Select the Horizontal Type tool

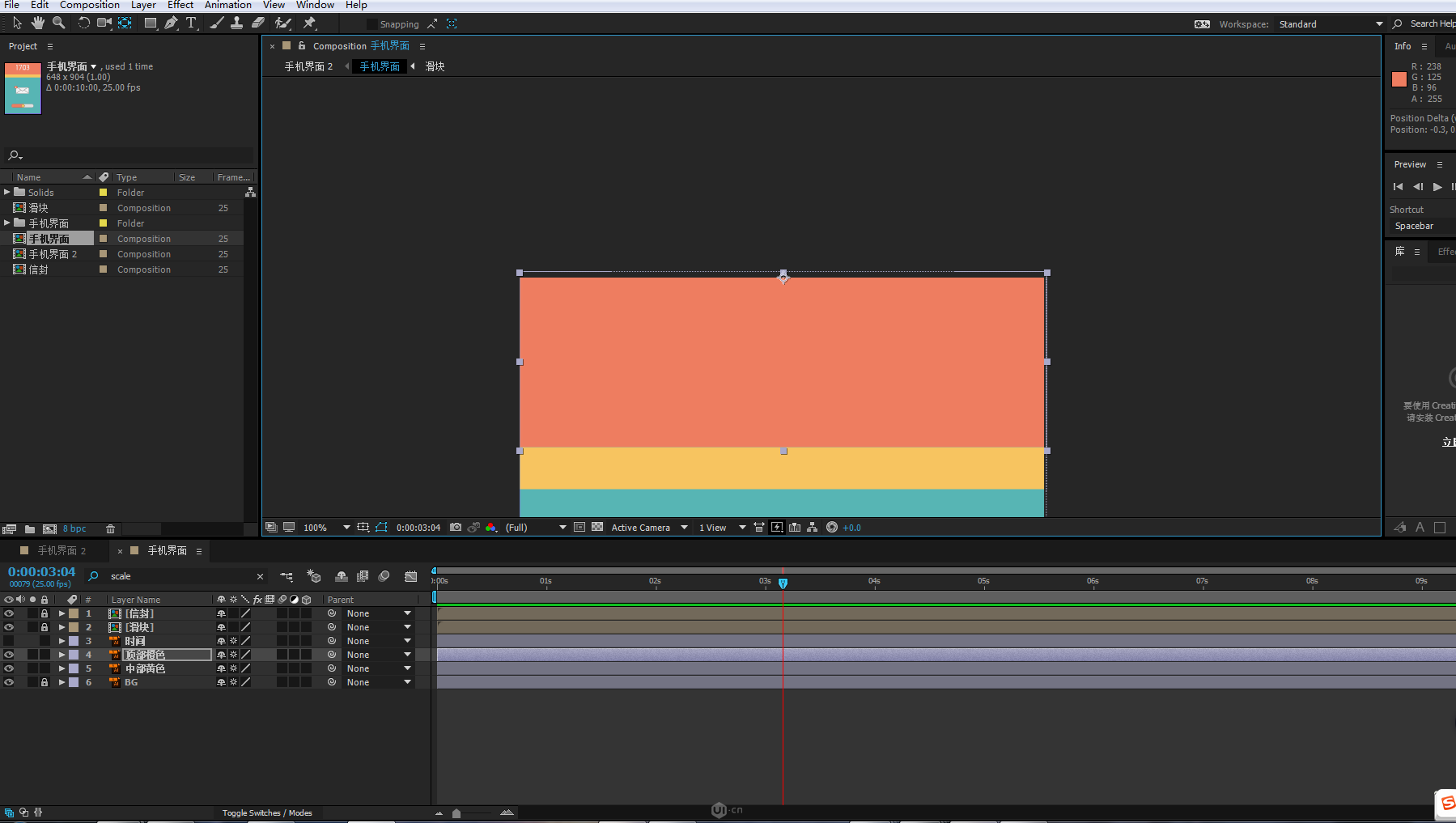click(x=191, y=23)
